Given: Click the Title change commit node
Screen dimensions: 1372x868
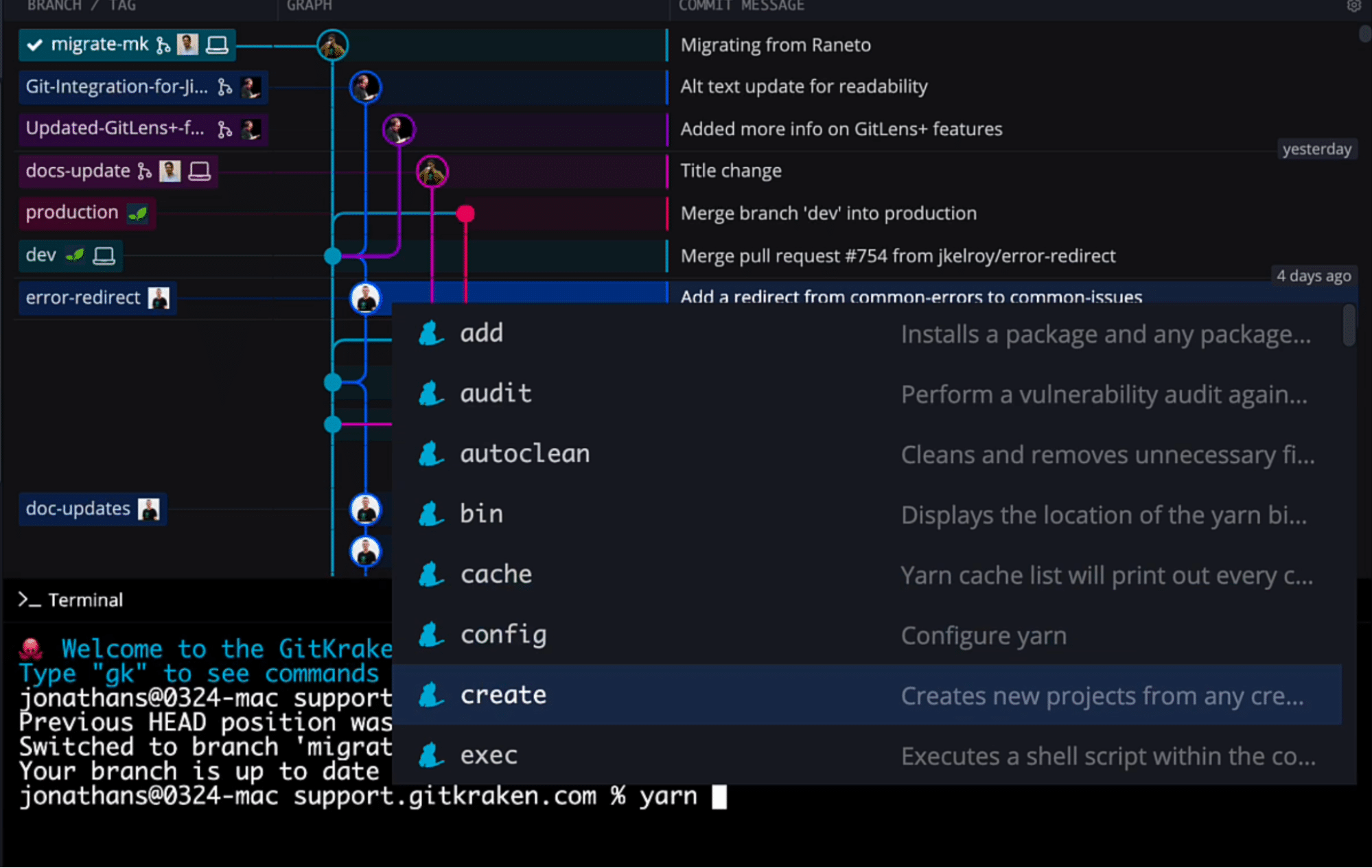Looking at the screenshot, I should [x=432, y=172].
